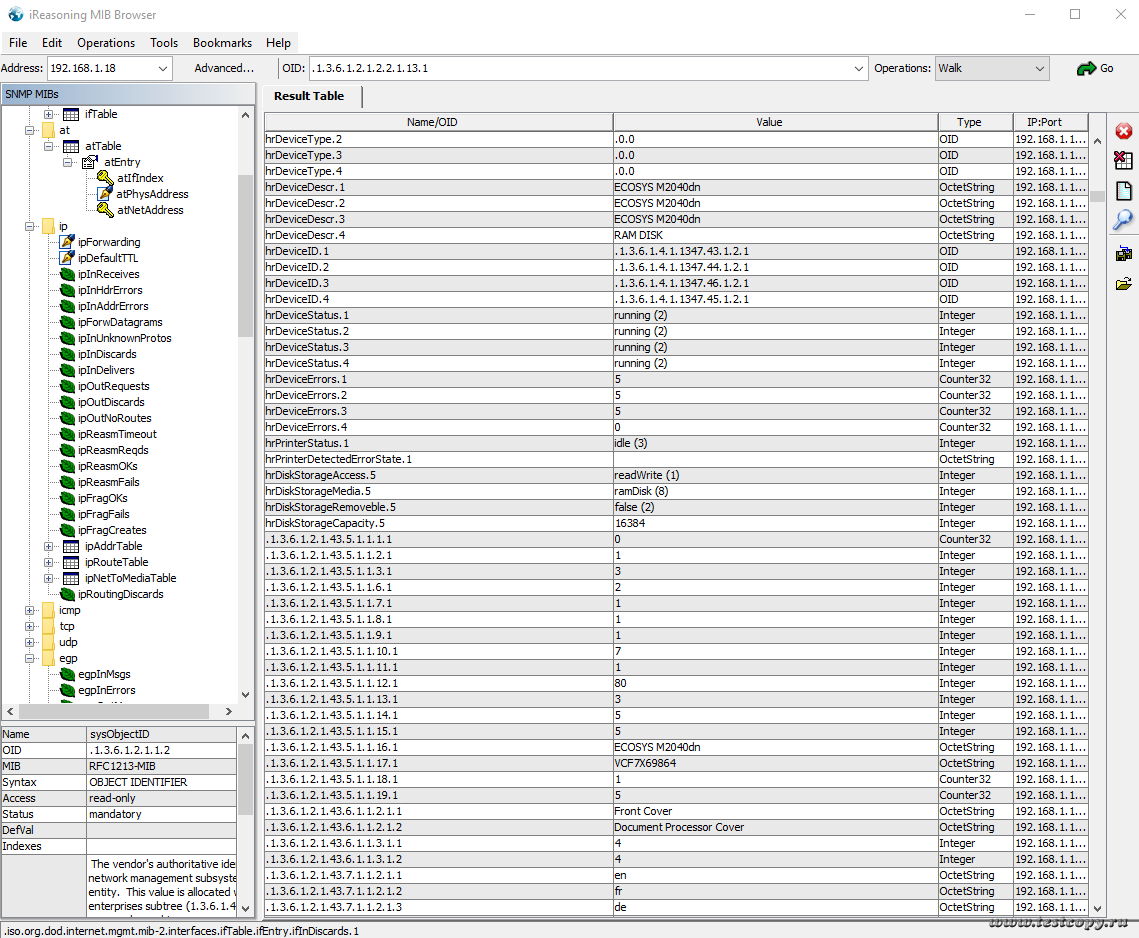This screenshot has height=938, width=1139.
Task: Select the atPhysAddress node in tree
Action: (152, 194)
